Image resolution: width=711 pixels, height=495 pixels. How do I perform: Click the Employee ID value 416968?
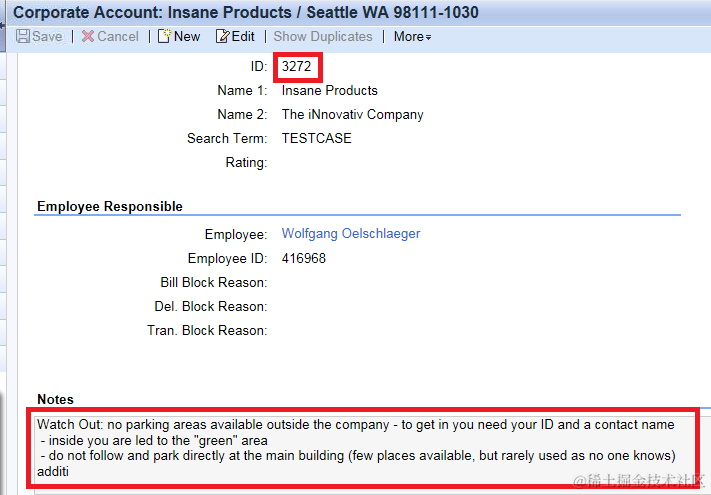[303, 258]
